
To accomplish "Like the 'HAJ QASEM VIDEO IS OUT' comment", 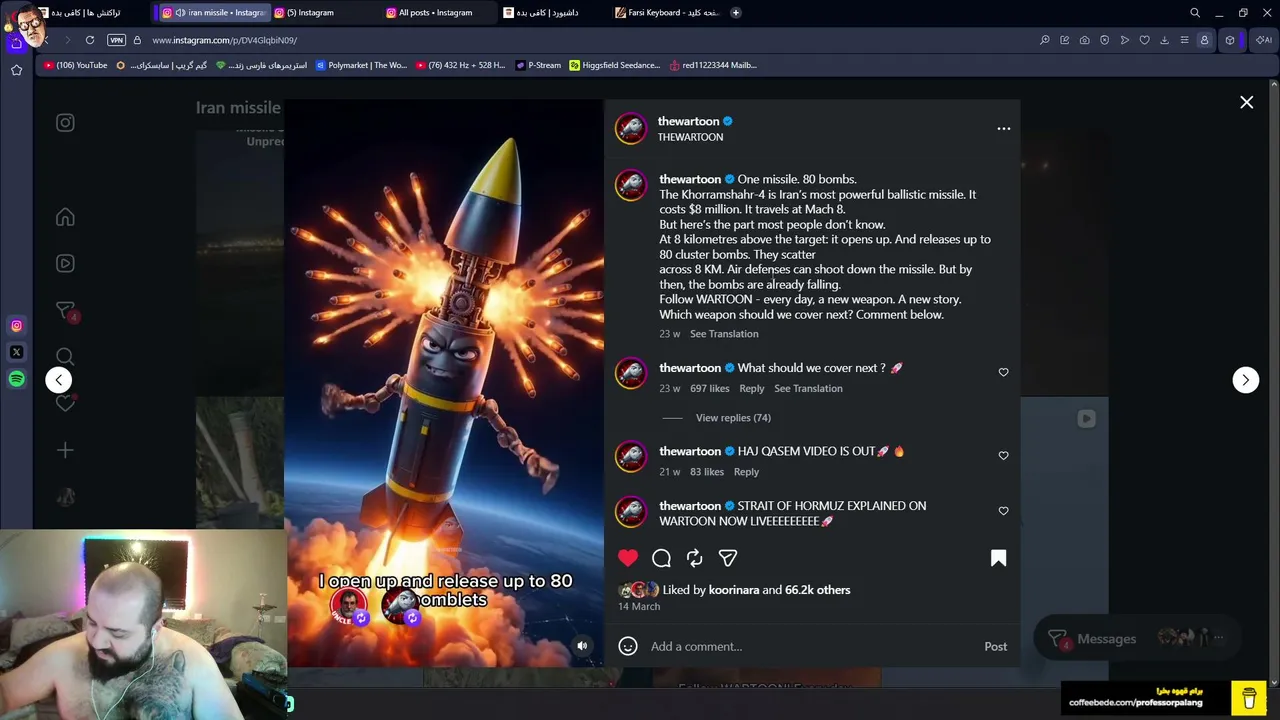I will pos(1003,455).
